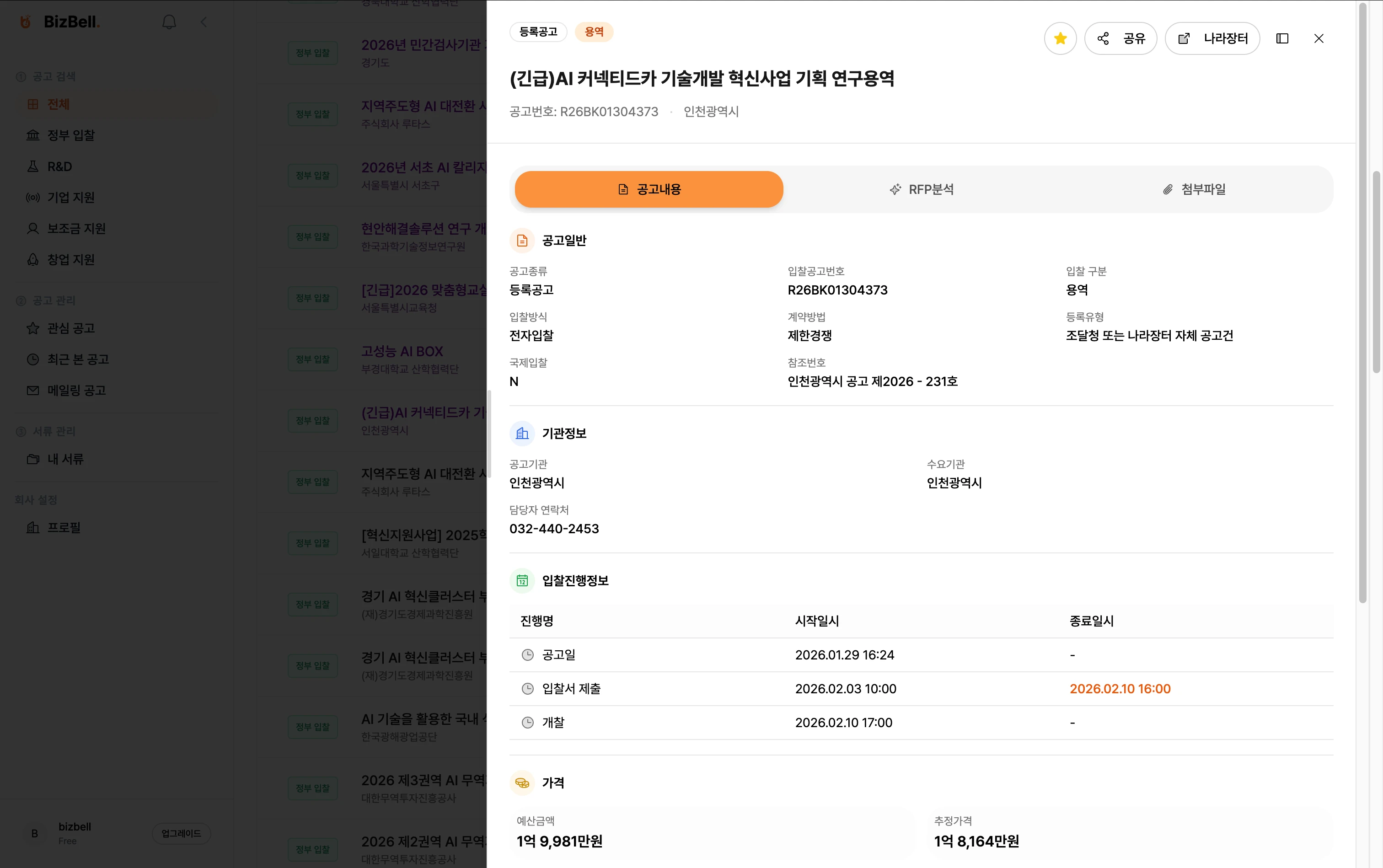Open 메일링 공고 in sidebar
The height and width of the screenshot is (868, 1383).
[x=76, y=391]
